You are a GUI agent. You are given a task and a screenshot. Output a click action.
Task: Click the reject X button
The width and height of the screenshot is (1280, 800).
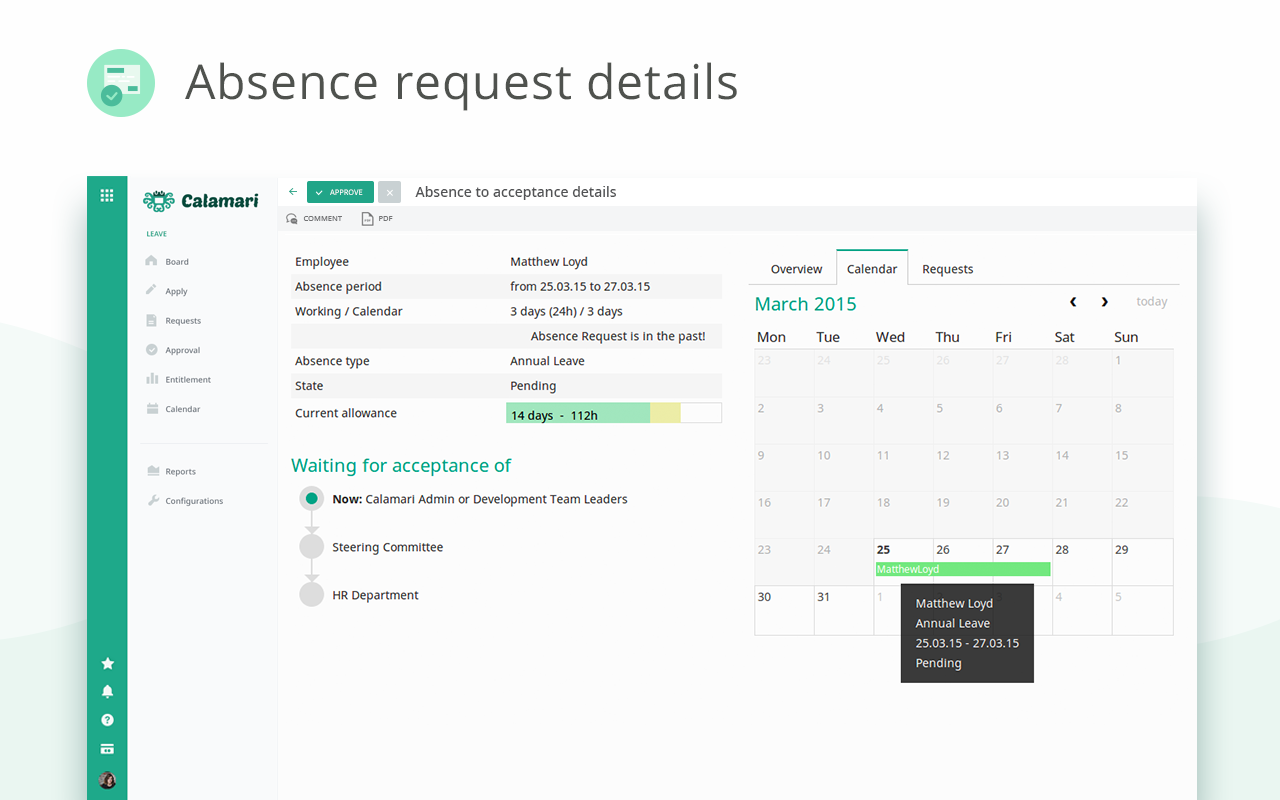point(389,192)
